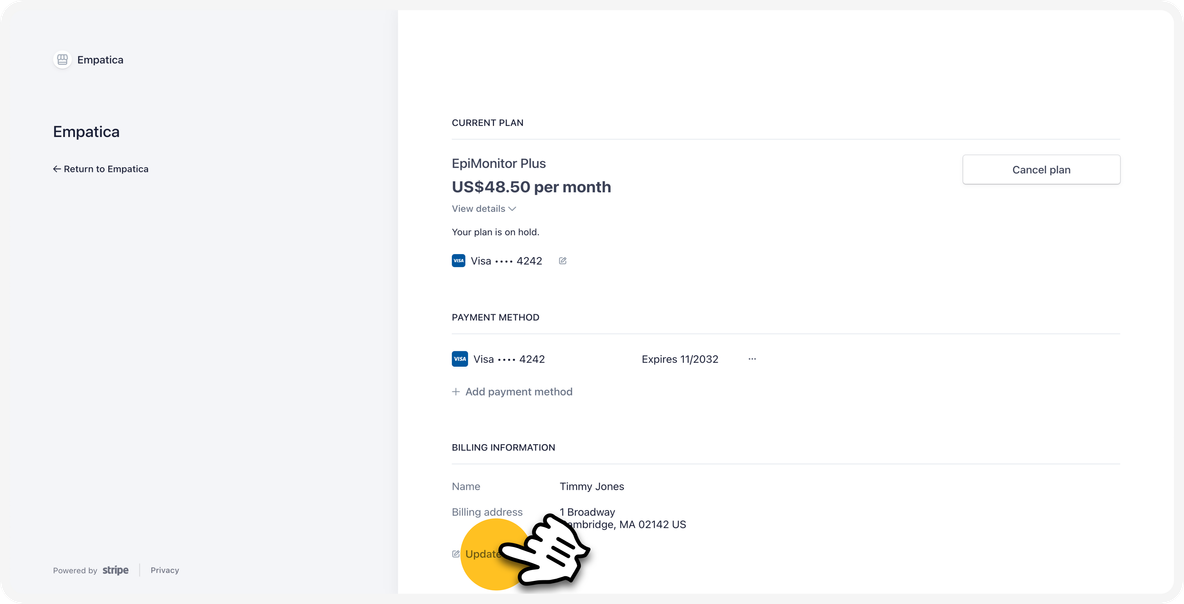Click the US$48.50 per month price
Viewport: 1184px width, 604px height.
[x=532, y=187]
